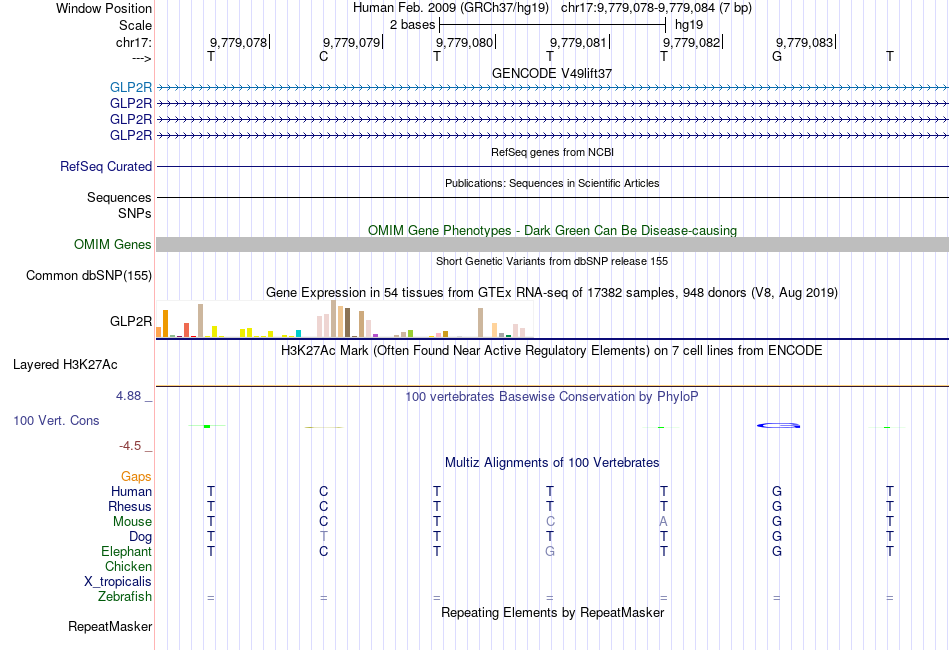Click the SNPs track label
950x650 pixels.
click(x=135, y=213)
